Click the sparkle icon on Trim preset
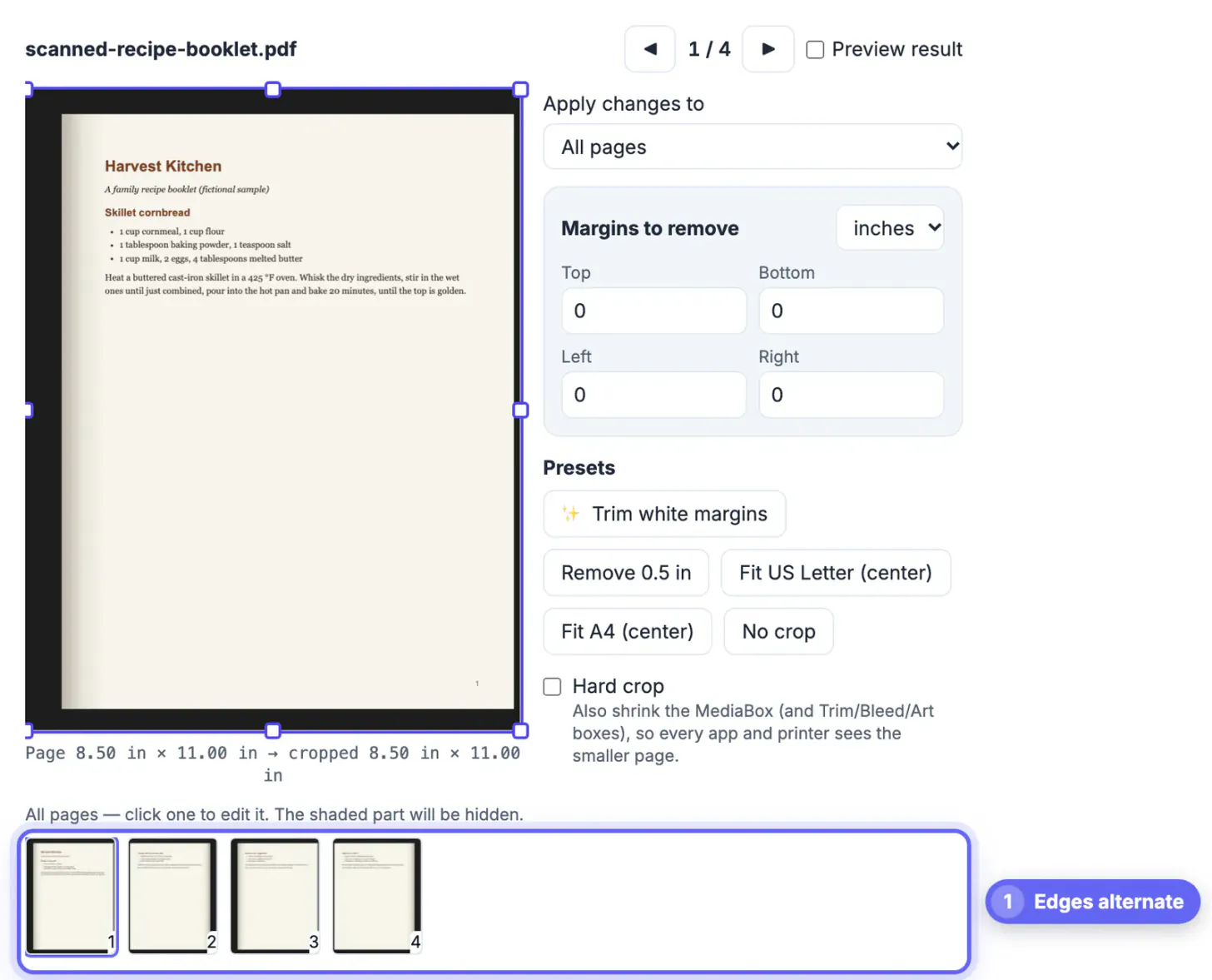1212x980 pixels. (x=570, y=514)
